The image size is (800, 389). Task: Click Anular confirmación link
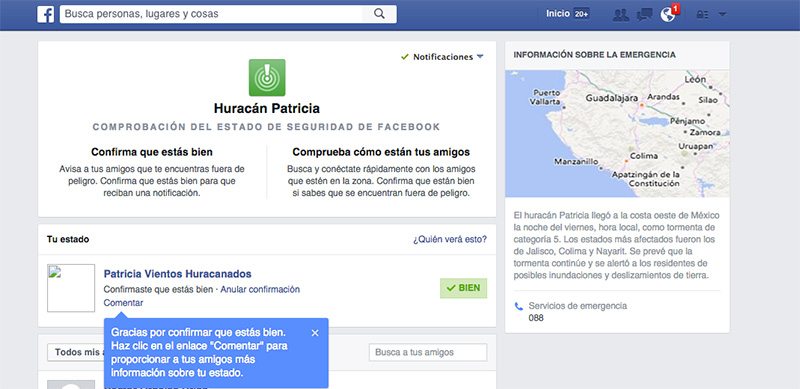pyautogui.click(x=260, y=289)
